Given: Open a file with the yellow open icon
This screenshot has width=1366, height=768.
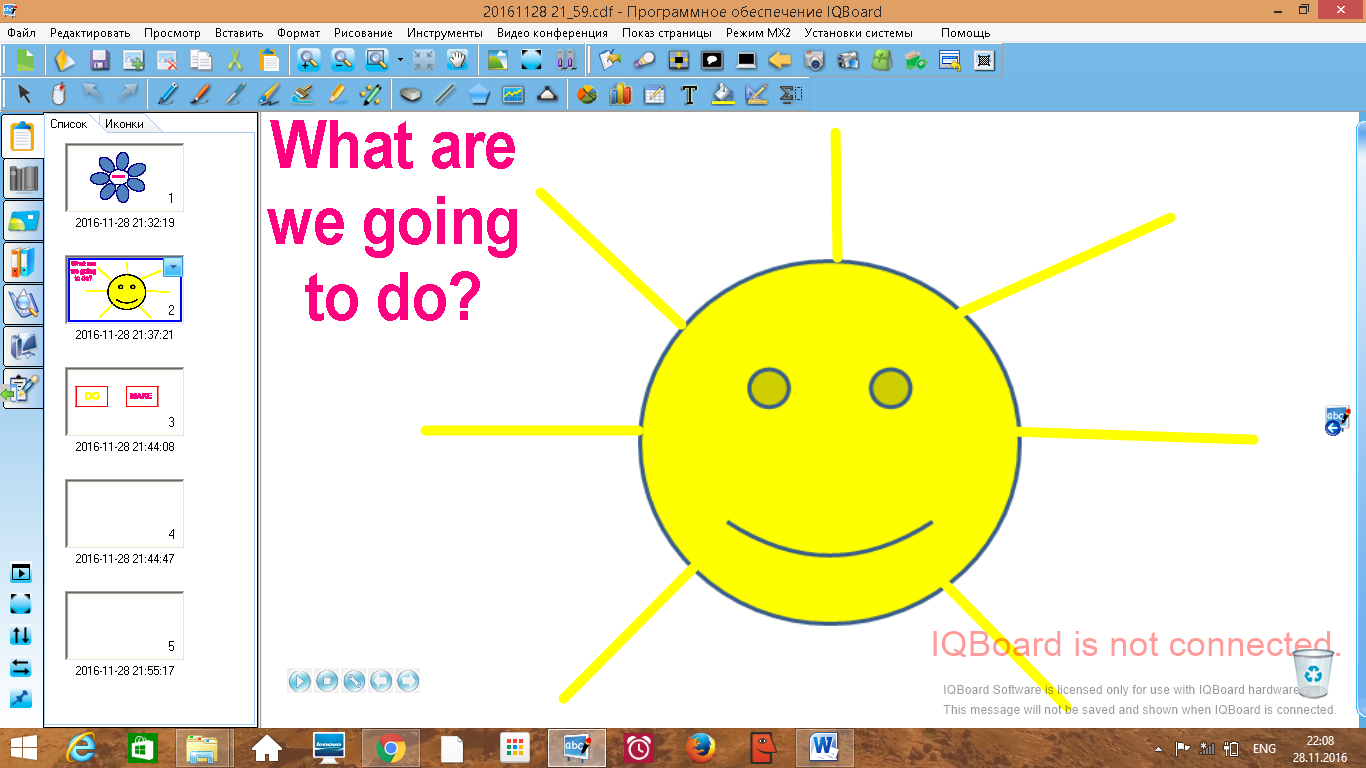Looking at the screenshot, I should [64, 60].
